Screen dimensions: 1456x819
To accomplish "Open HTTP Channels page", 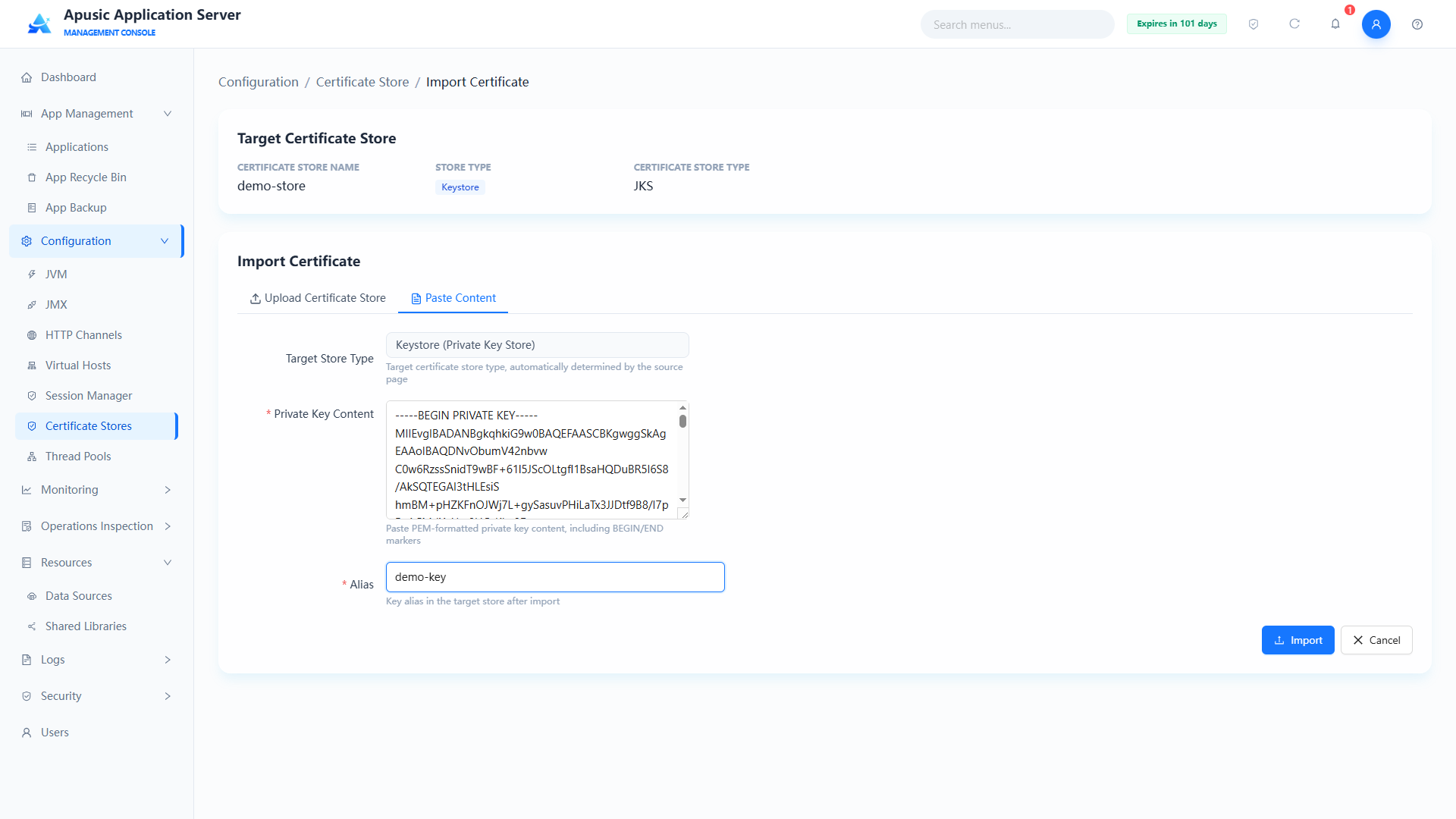I will click(96, 335).
